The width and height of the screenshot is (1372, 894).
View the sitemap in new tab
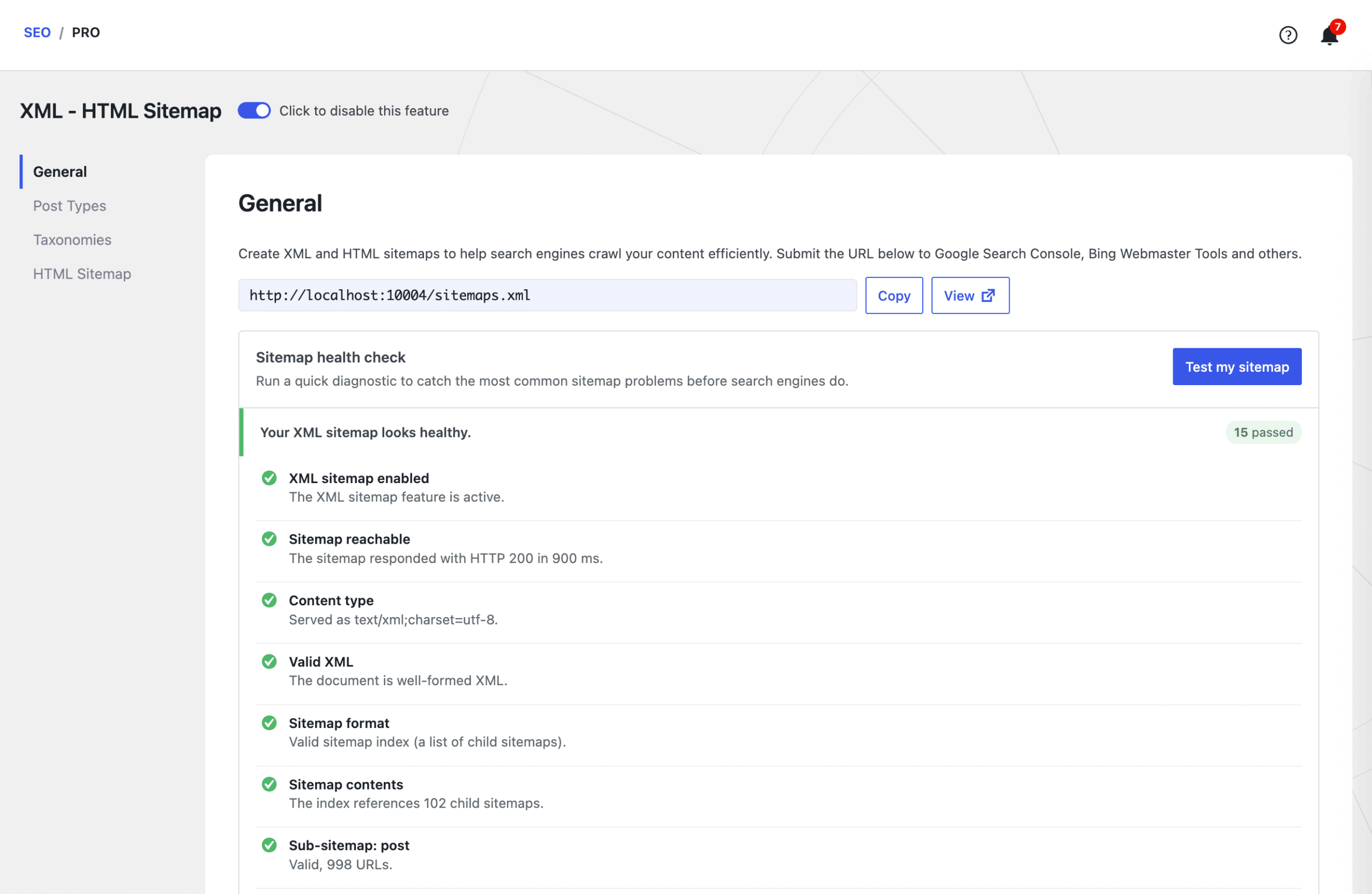click(x=970, y=296)
